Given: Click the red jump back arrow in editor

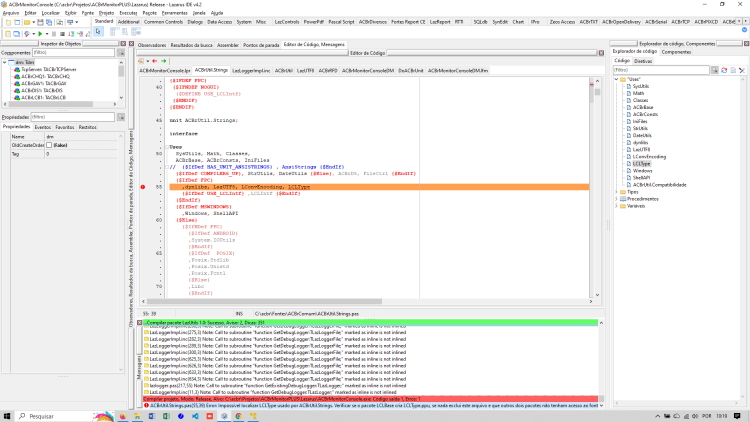Looking at the screenshot, I should (x=154, y=61).
